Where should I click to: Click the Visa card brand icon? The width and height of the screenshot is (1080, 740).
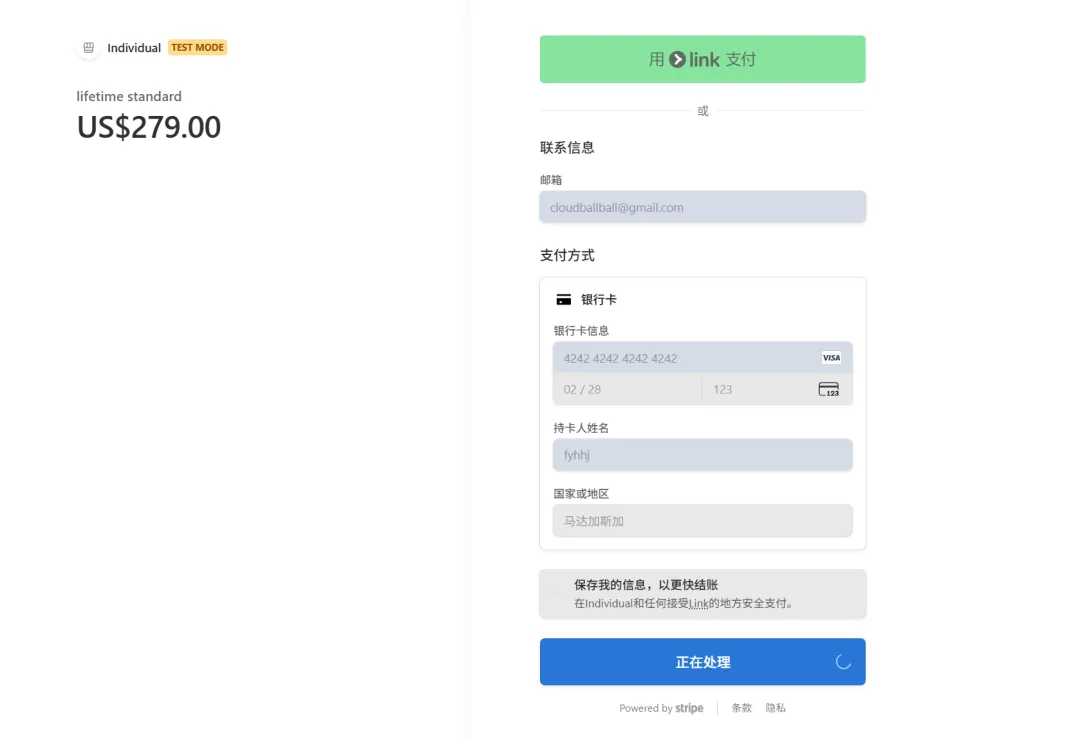click(830, 358)
